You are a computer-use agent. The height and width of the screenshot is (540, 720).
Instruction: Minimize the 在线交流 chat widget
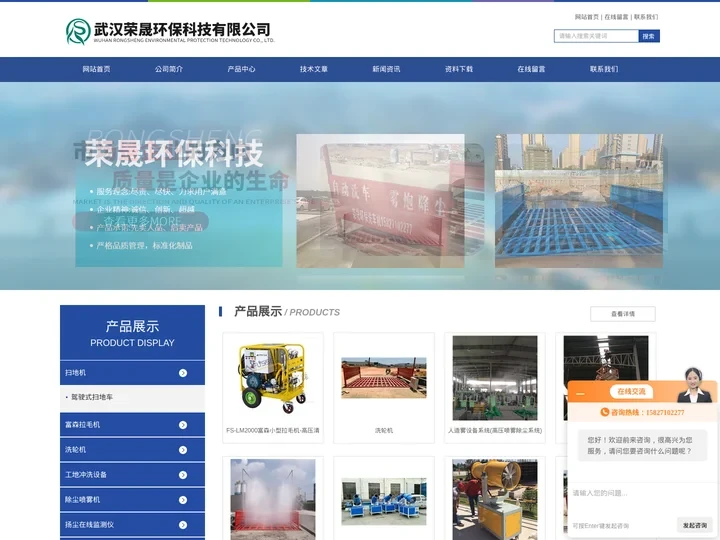click(x=580, y=394)
